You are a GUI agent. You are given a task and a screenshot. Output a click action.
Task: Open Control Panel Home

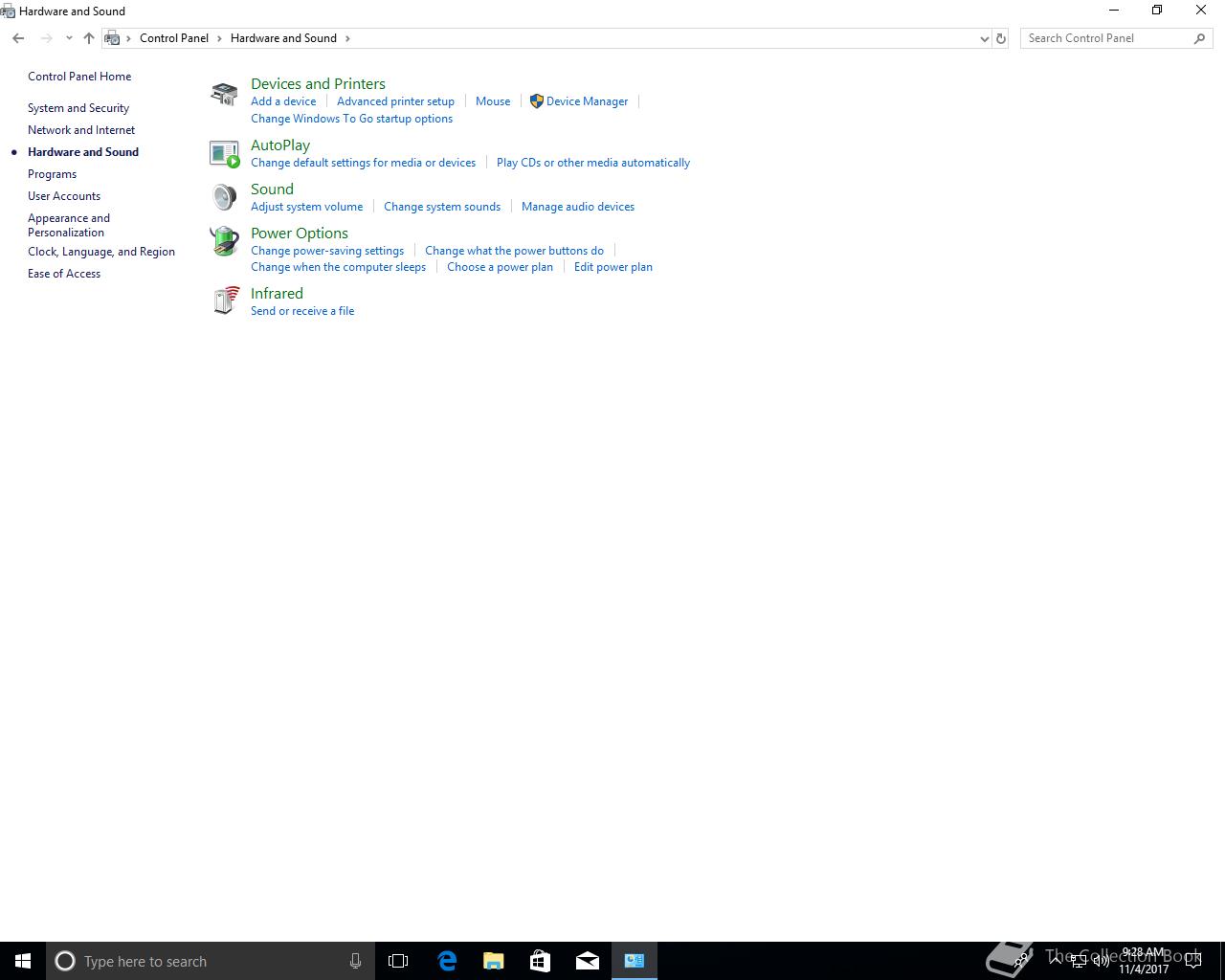coord(79,77)
